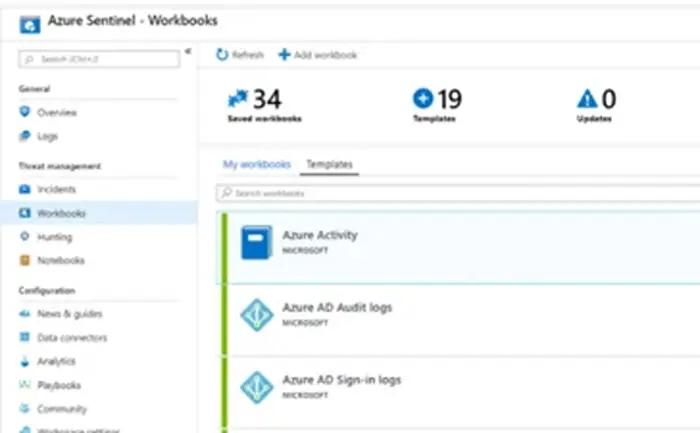The width and height of the screenshot is (700, 433).
Task: Click the Threat management section heading
Action: pyautogui.click(x=60, y=166)
